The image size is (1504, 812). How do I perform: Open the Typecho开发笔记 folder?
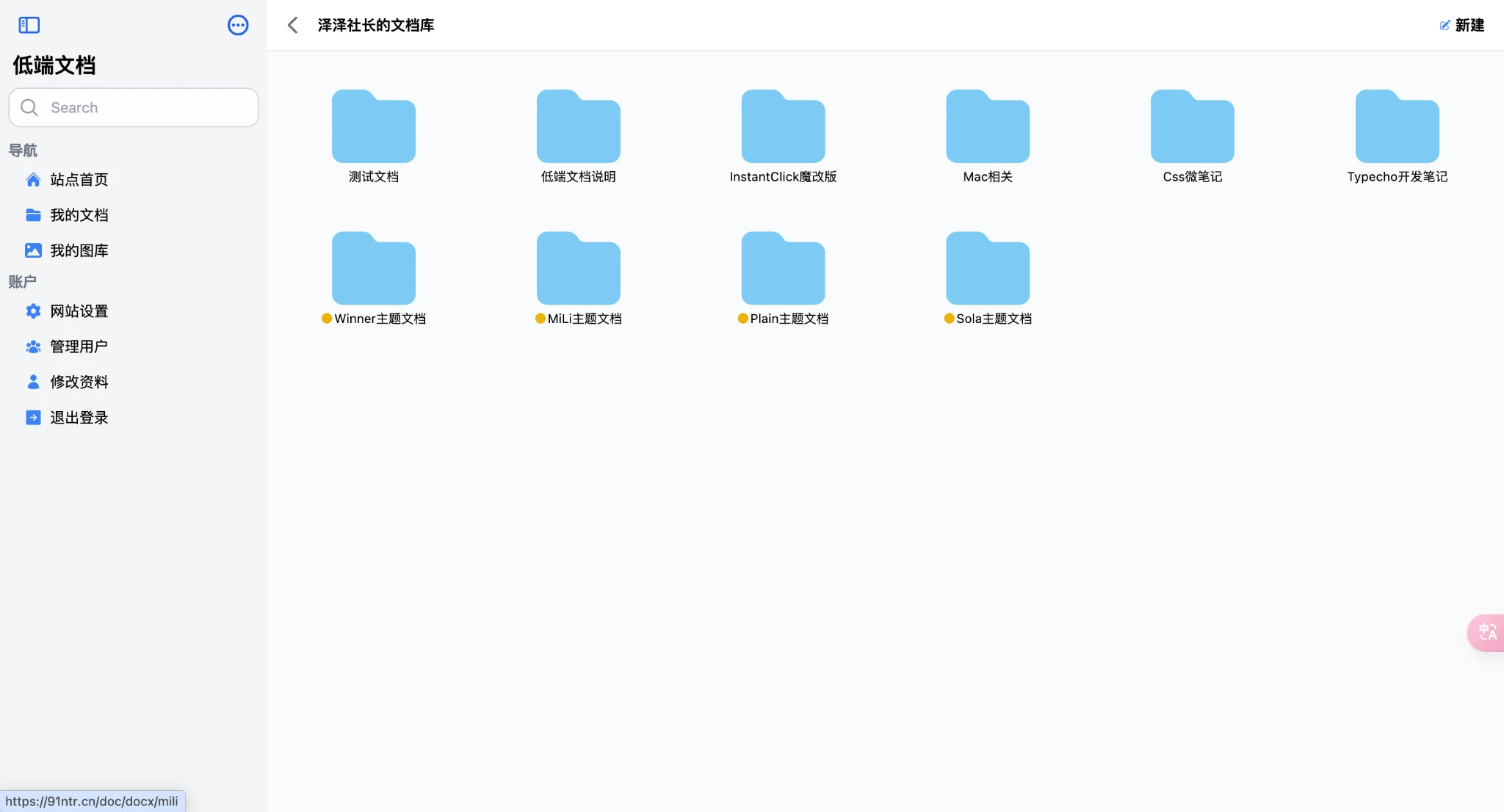coord(1397,127)
